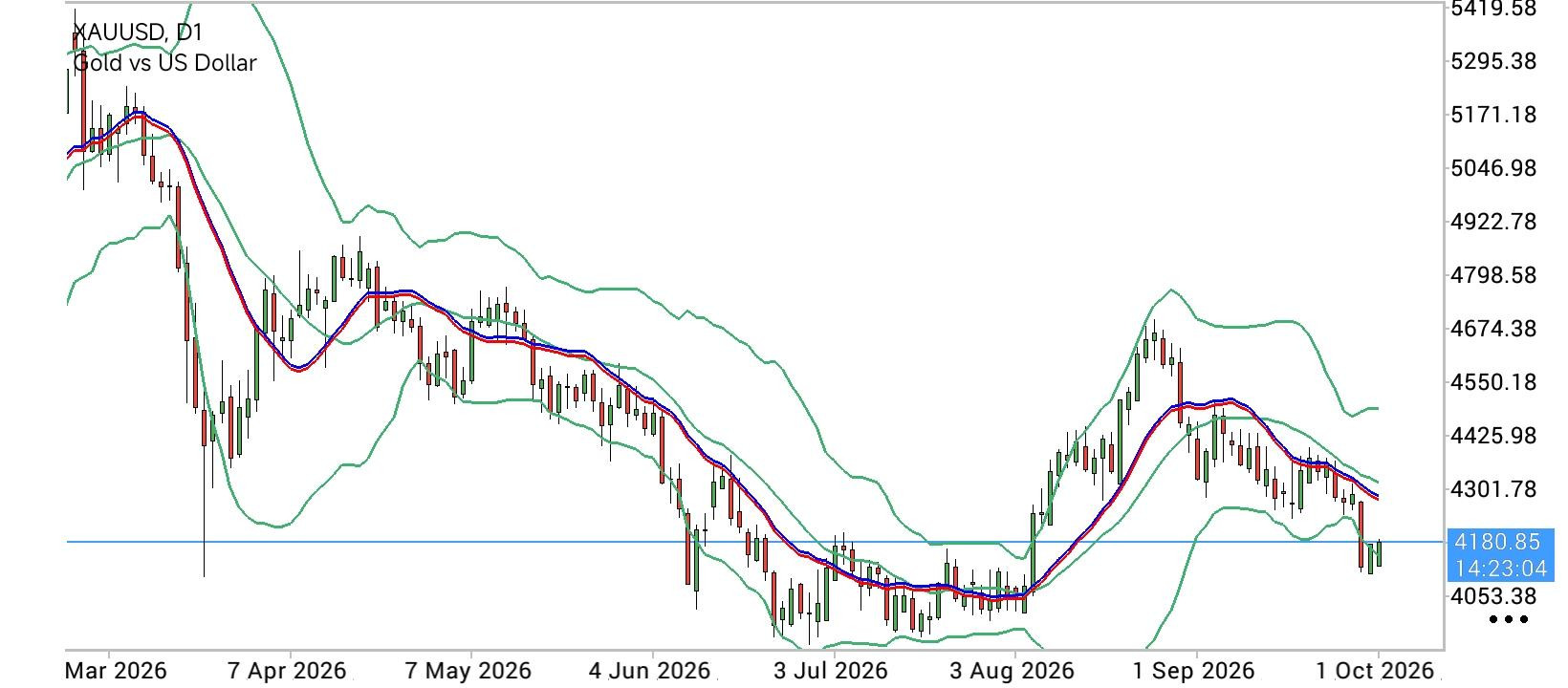Click the 4053.38 price axis label
Viewport: 1568px width, 688px height.
pyautogui.click(x=1493, y=596)
